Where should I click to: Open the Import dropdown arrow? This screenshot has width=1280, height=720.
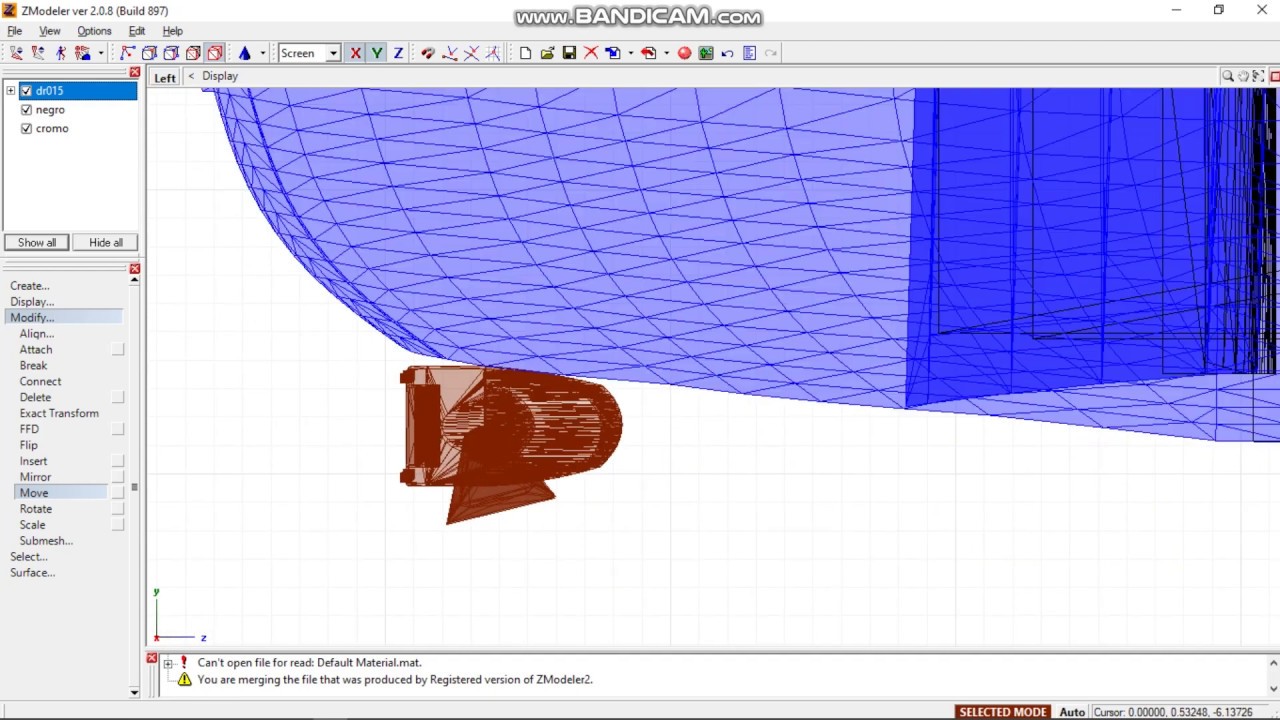click(630, 53)
